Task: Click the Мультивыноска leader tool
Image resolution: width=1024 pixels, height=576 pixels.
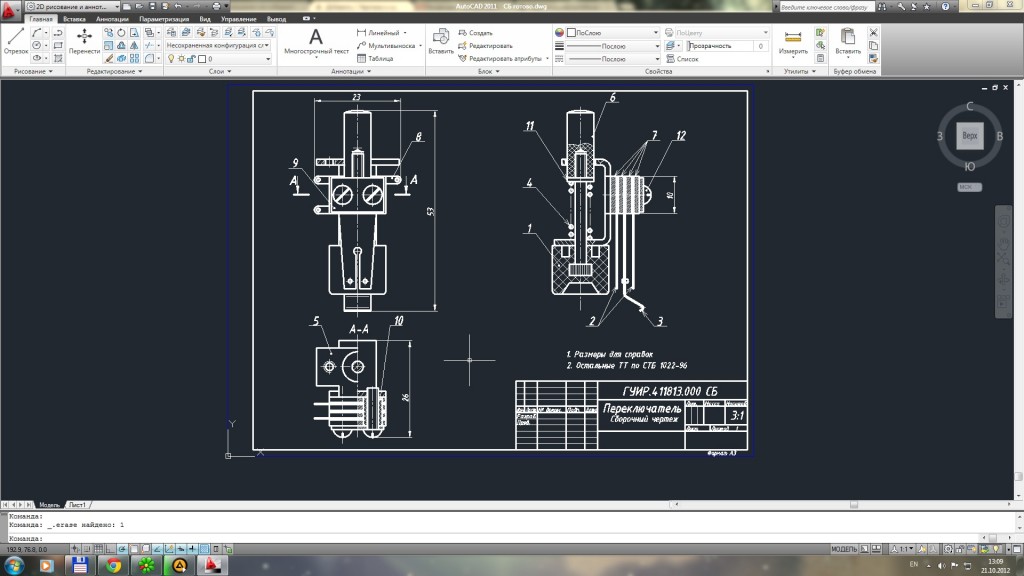Action: click(361, 46)
